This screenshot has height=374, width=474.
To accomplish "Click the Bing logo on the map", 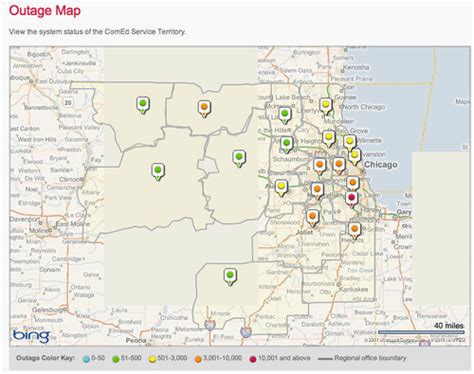I will click(x=31, y=336).
